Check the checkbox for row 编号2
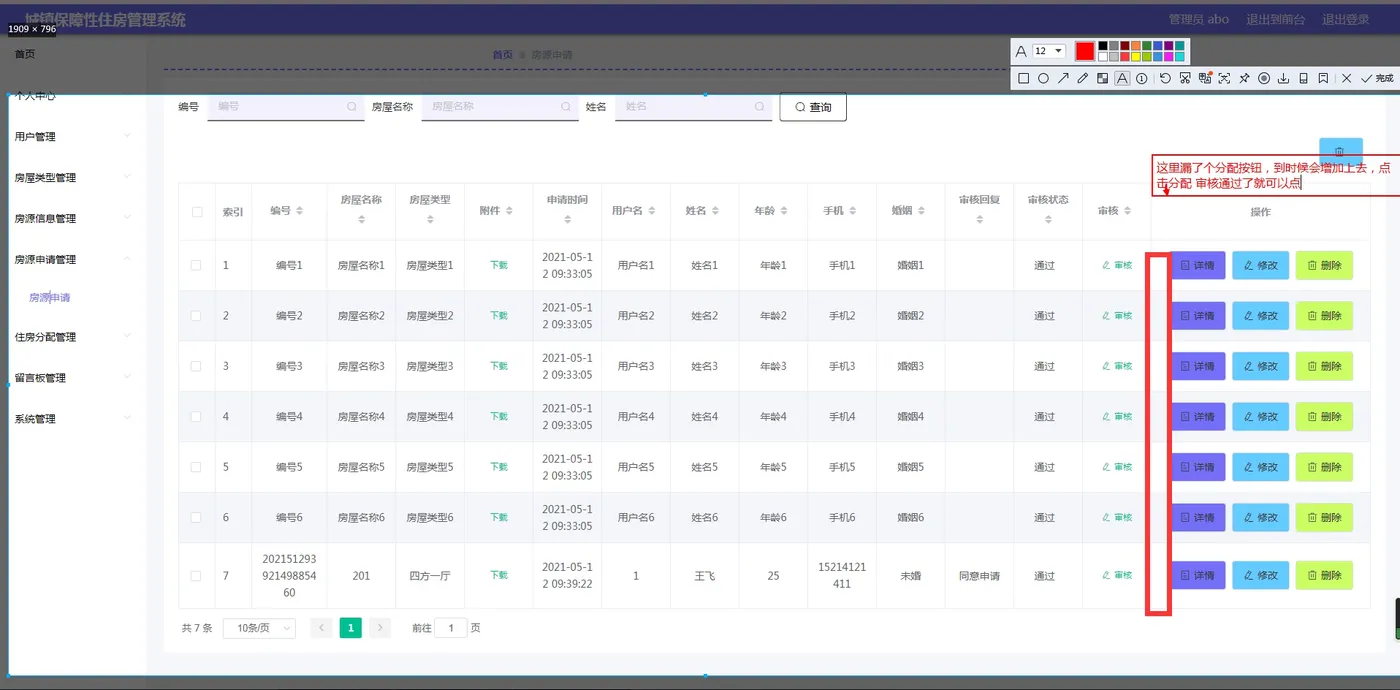This screenshot has height=690, width=1400. (196, 315)
